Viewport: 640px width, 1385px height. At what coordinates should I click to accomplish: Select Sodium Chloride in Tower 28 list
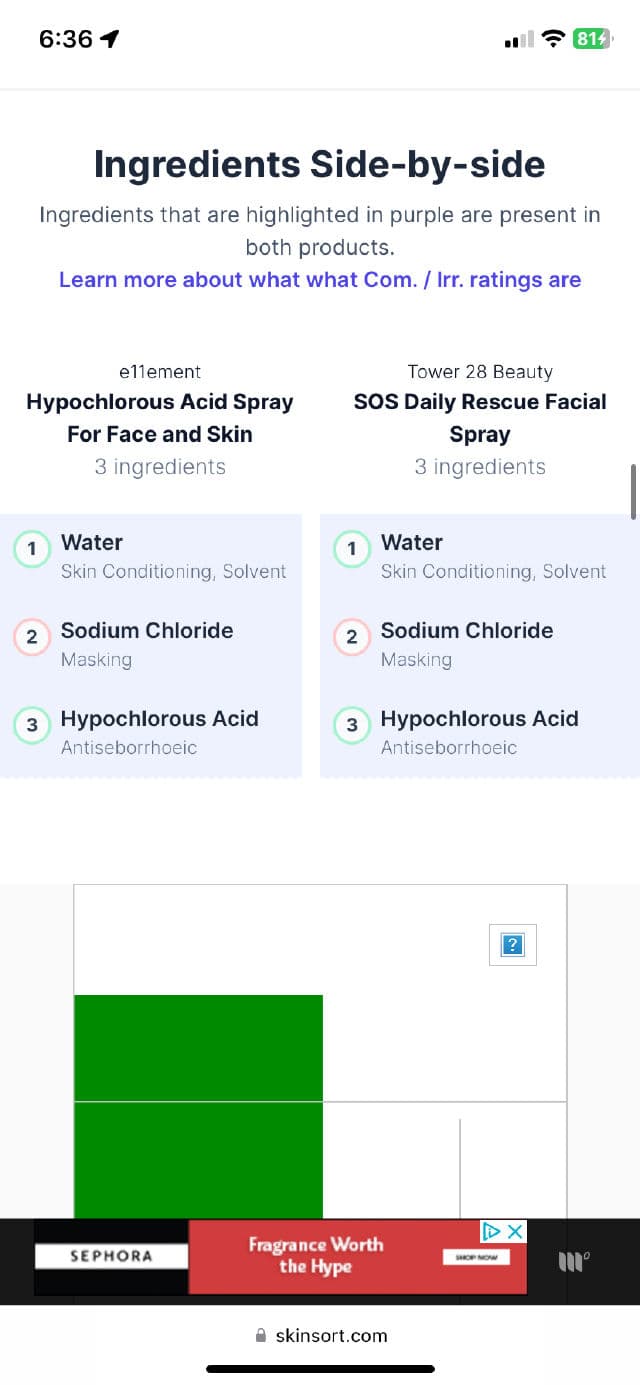point(467,631)
